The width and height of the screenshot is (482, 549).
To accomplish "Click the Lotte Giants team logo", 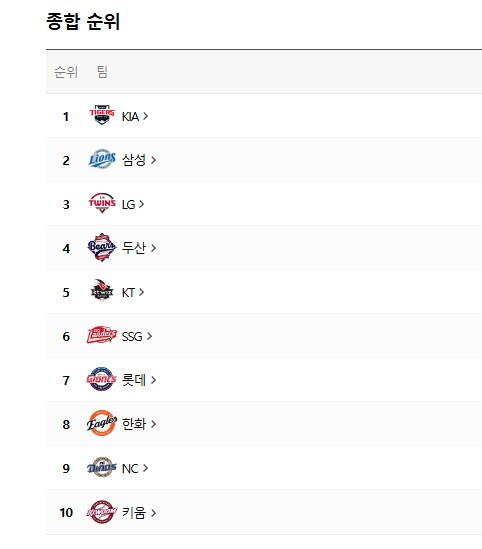I will click(x=102, y=379).
